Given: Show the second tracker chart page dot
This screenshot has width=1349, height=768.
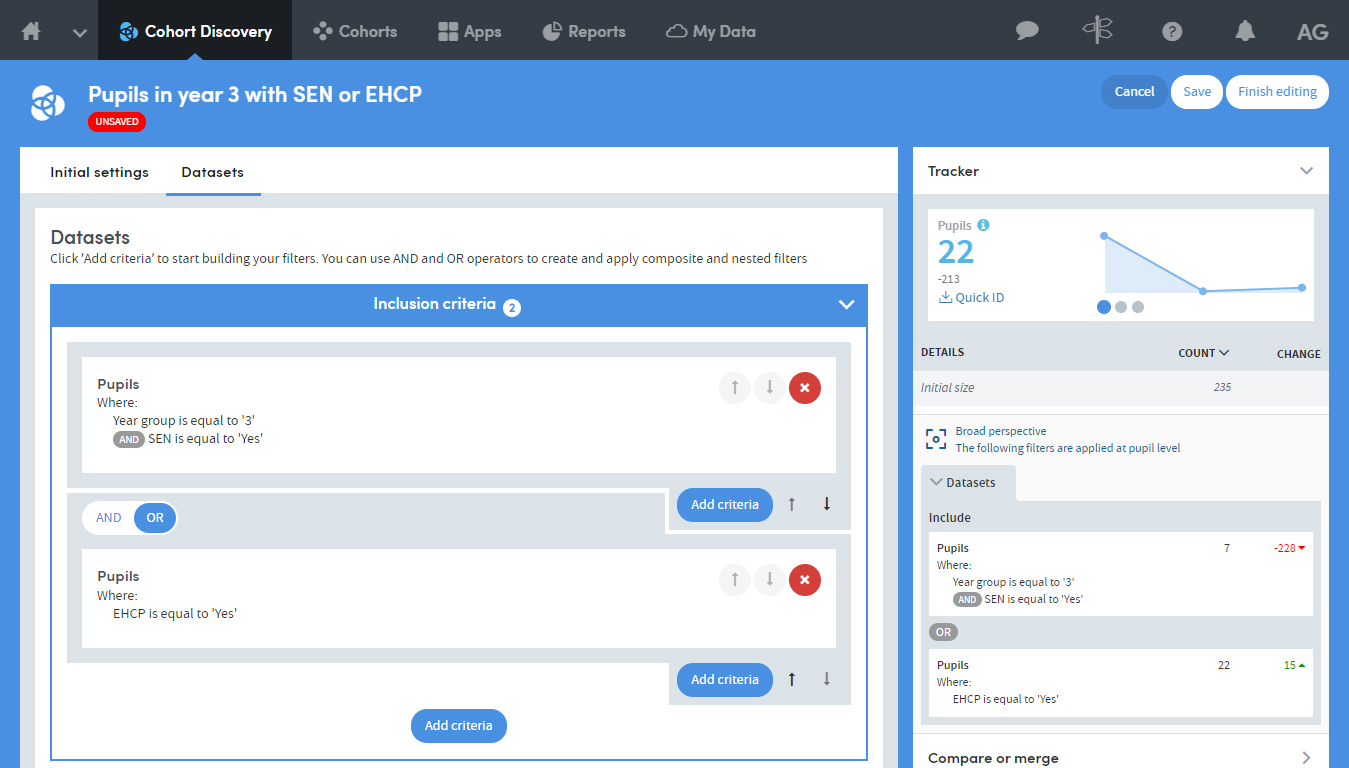Looking at the screenshot, I should point(1121,307).
